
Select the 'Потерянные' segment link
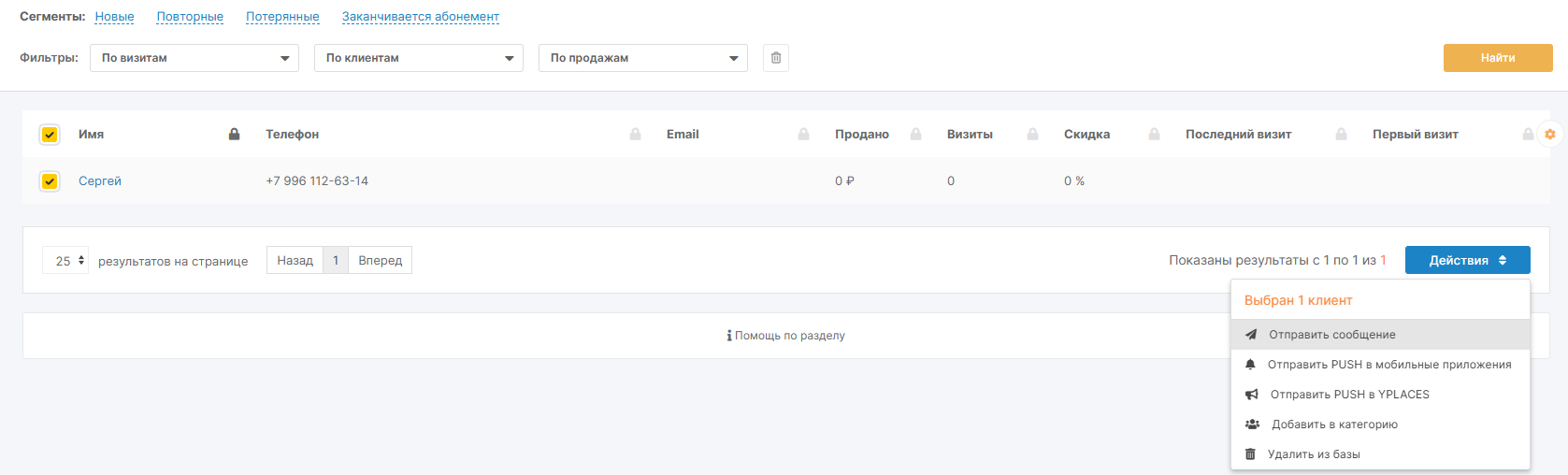click(x=282, y=17)
